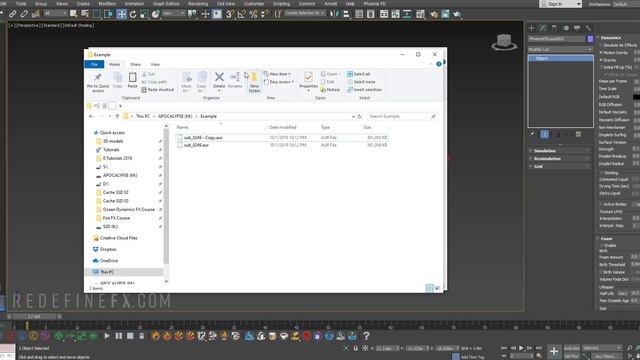Expand the Simulation rollout
The height and width of the screenshot is (360, 640).
point(560,151)
